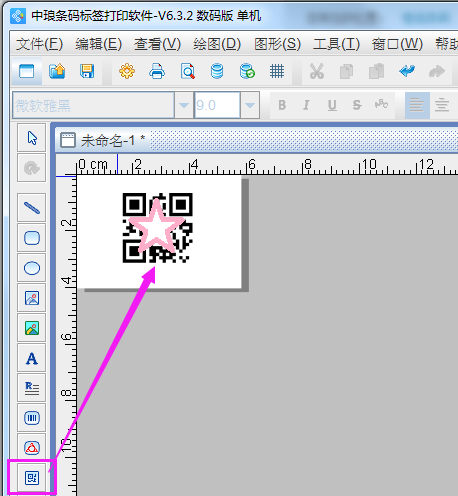Open the database settings cylinder icon
This screenshot has width=458, height=496.
click(x=217, y=71)
